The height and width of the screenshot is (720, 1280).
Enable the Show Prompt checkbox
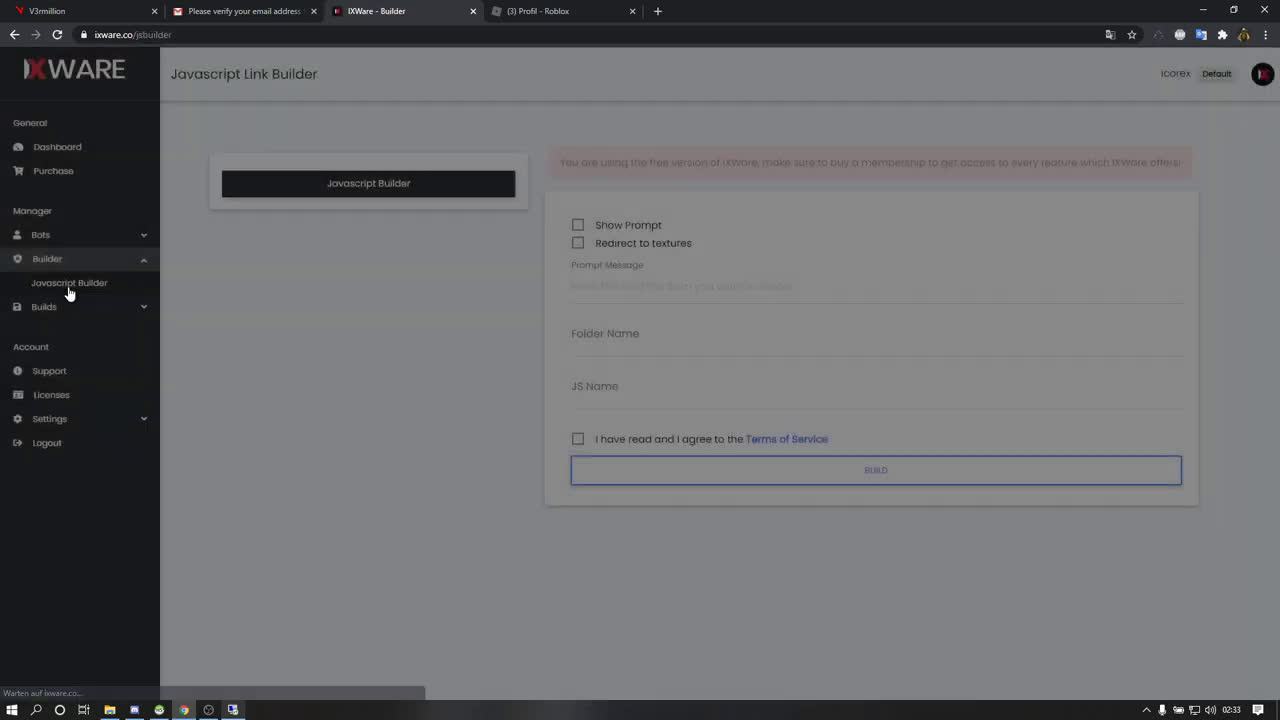577,224
